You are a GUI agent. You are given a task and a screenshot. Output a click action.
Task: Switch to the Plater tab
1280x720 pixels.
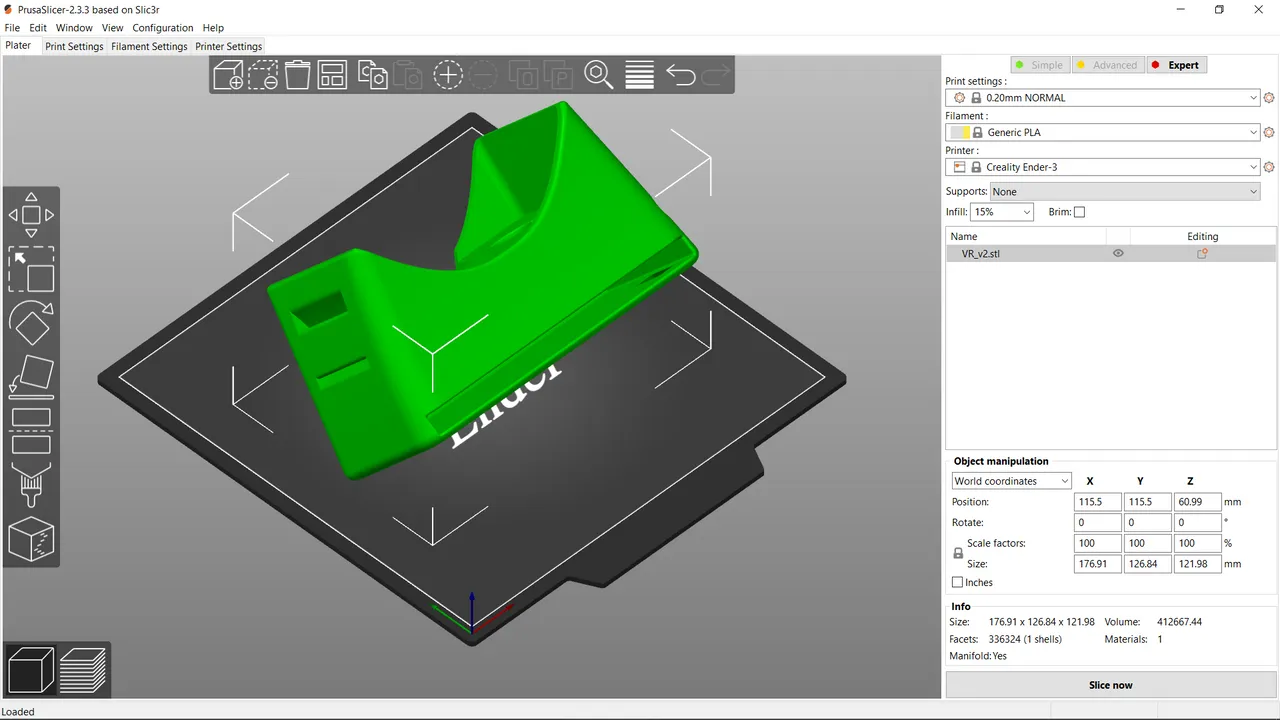point(18,46)
